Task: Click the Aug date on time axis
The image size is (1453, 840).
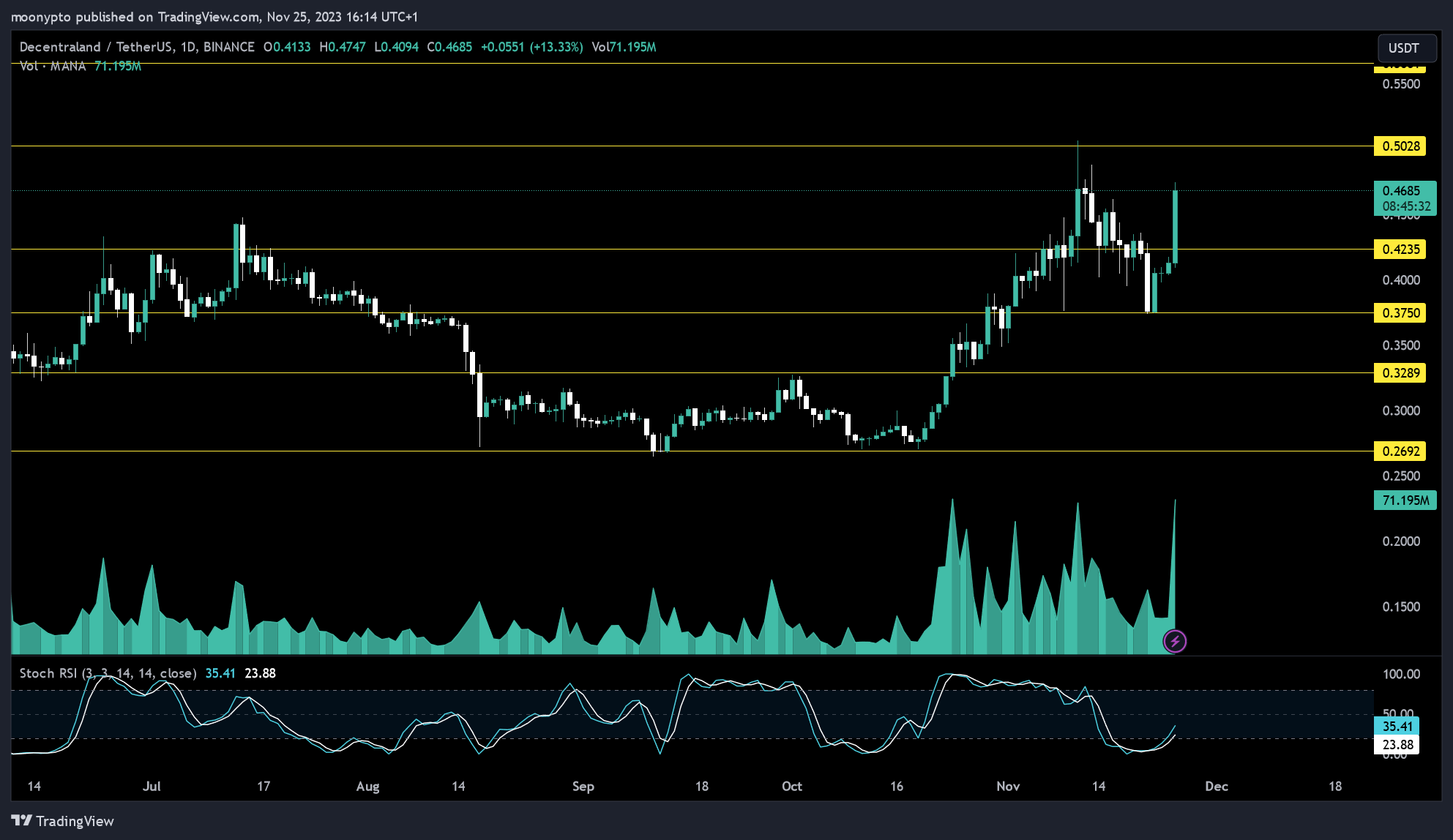Action: coord(367,787)
